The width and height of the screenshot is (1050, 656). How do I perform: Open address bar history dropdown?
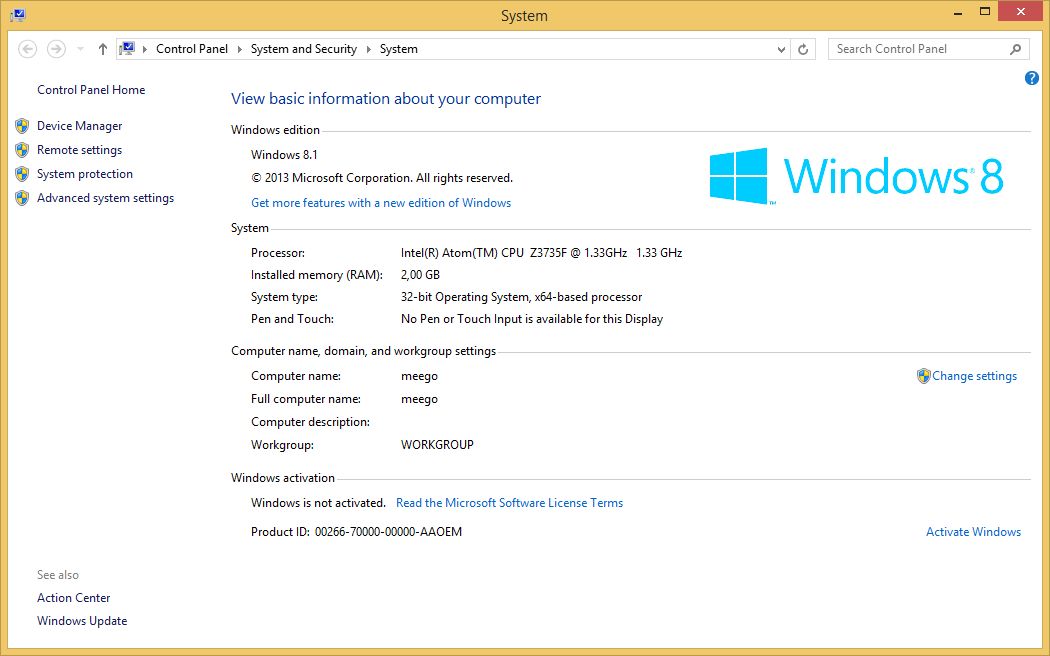coord(781,49)
